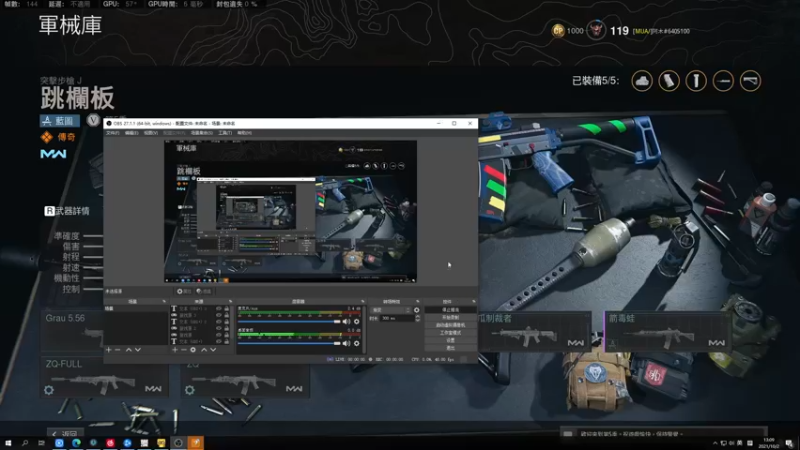
Task: Select the ZQ-FULL blueprint card
Action: pos(104,378)
